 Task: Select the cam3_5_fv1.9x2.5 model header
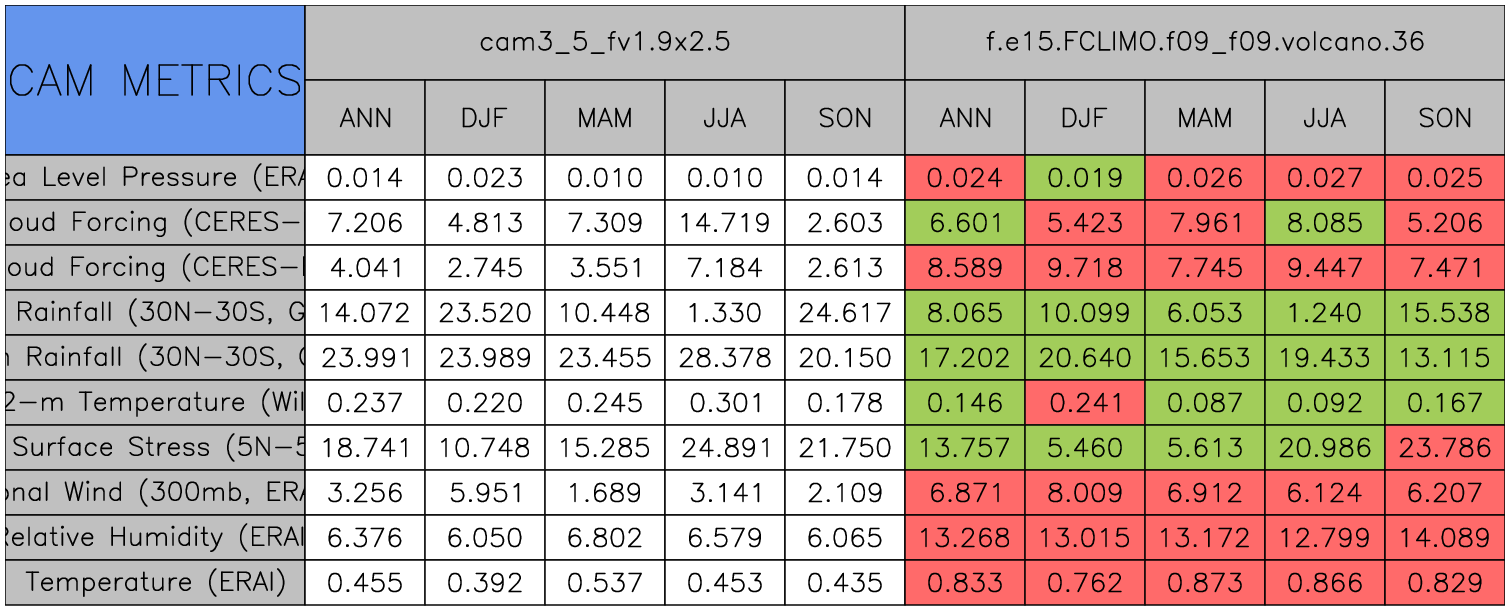pos(604,42)
